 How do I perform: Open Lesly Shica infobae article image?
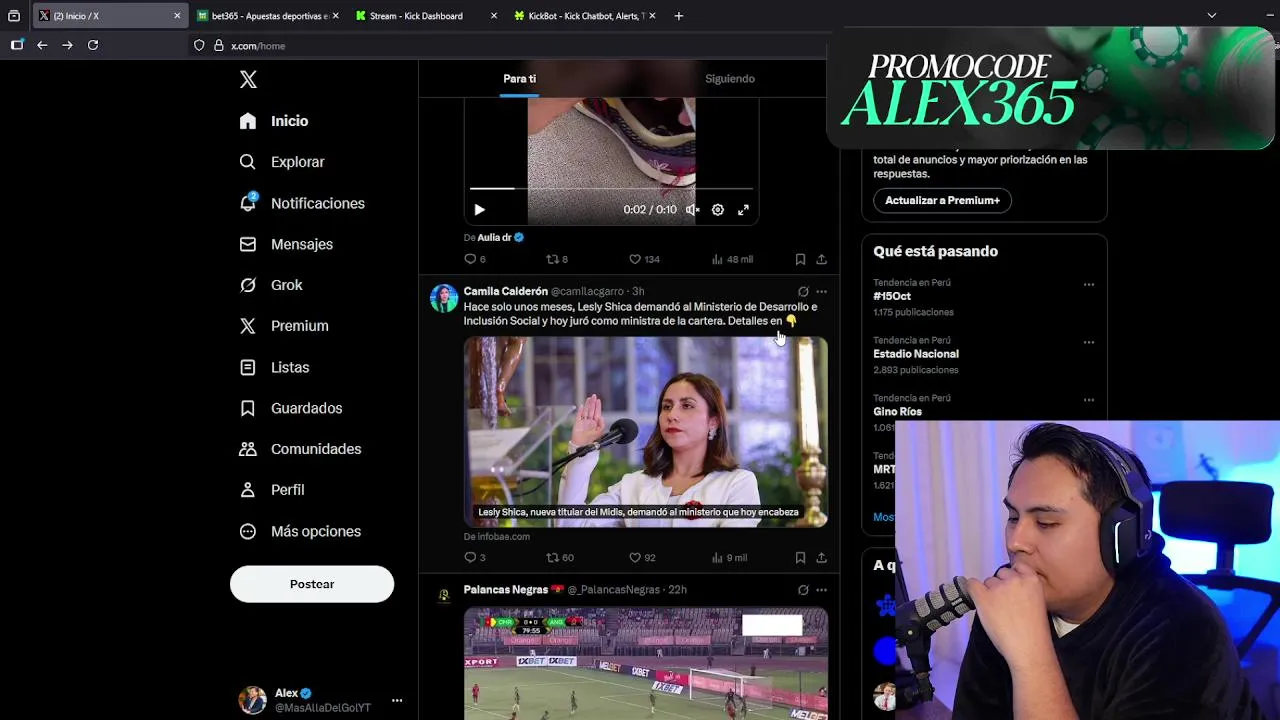coord(646,431)
